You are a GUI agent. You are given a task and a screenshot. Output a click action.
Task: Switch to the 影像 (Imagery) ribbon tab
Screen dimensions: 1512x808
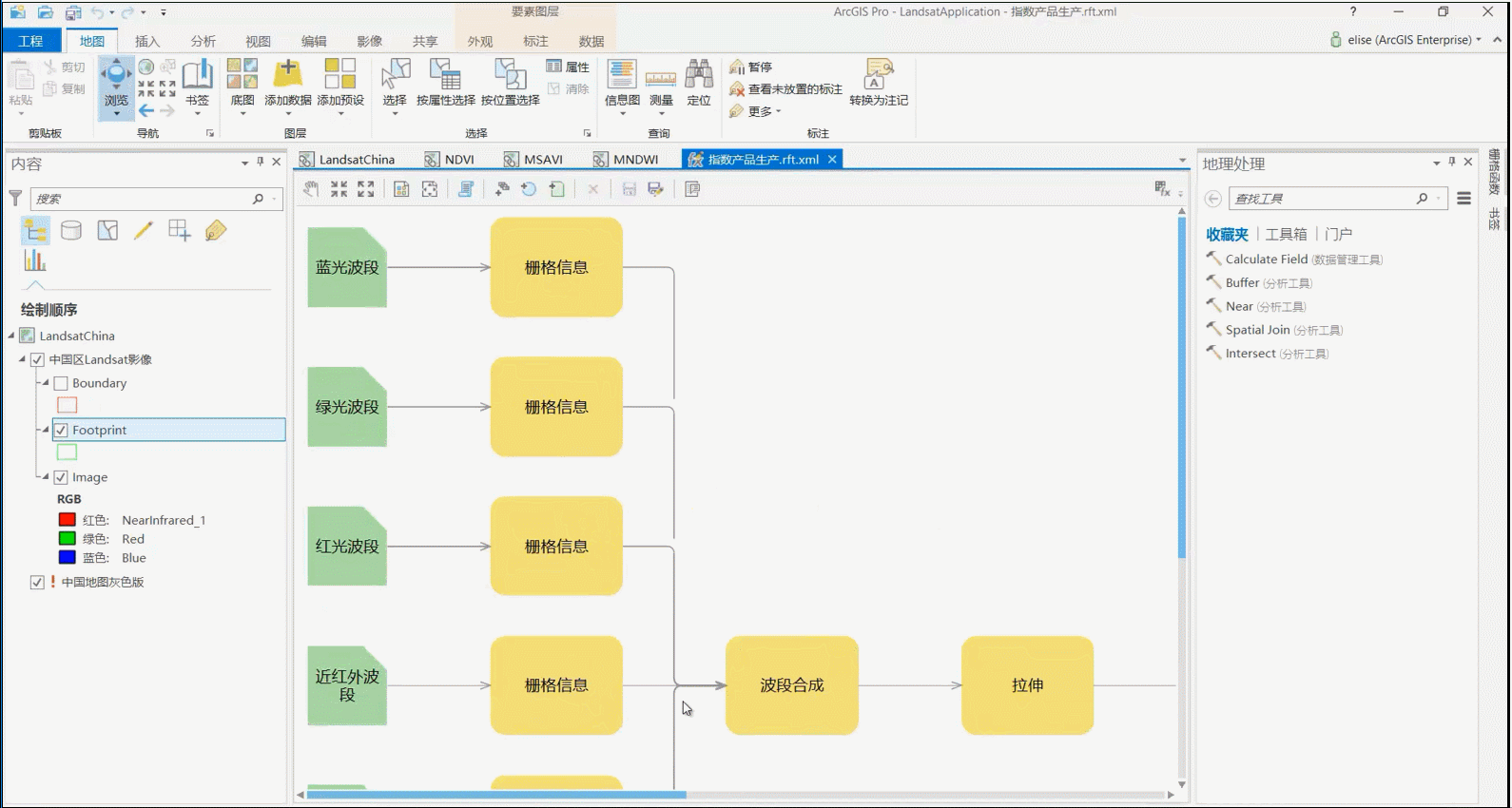369,41
